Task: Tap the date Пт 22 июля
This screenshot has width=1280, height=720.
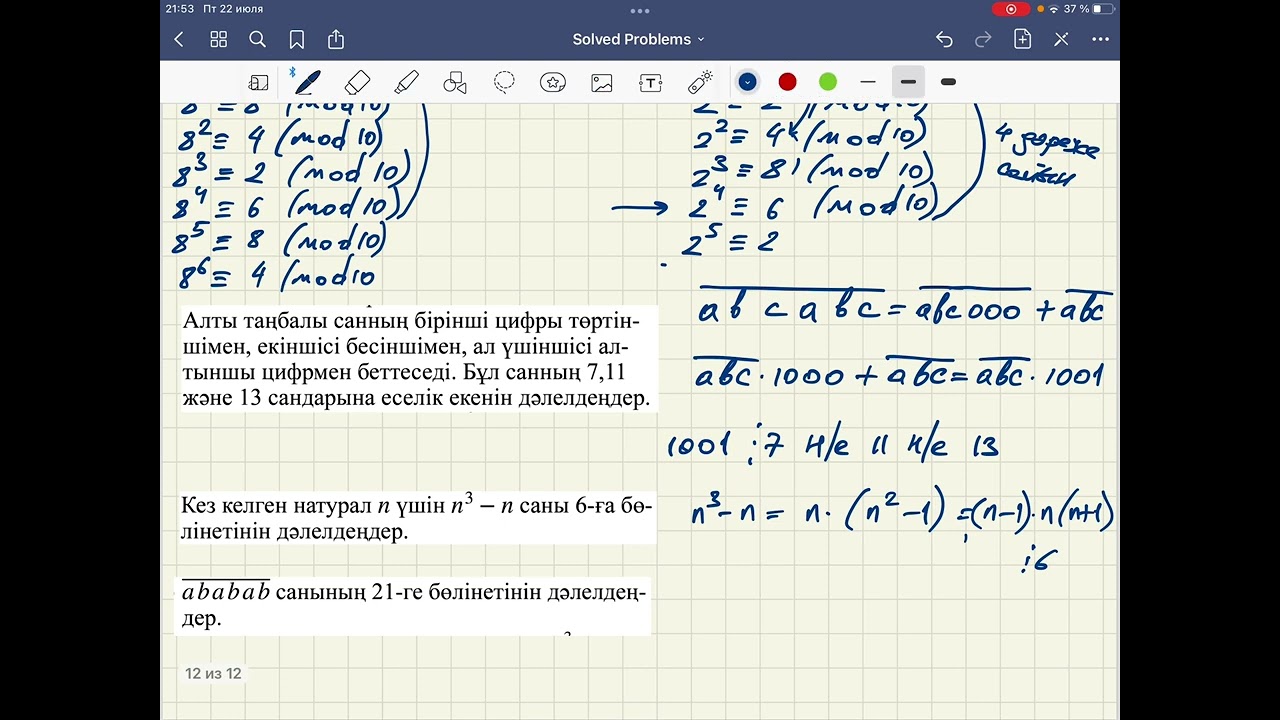Action: click(x=233, y=9)
